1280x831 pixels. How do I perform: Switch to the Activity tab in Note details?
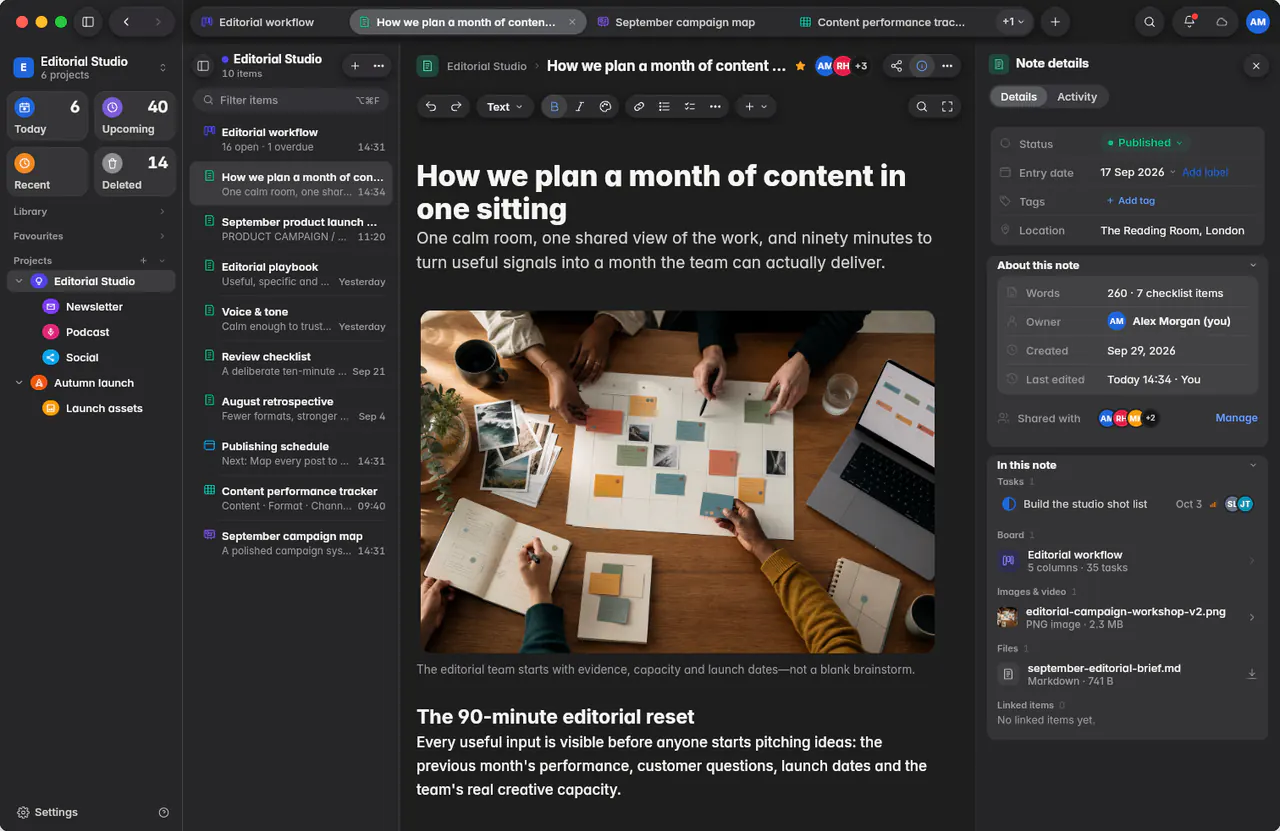coord(1077,97)
